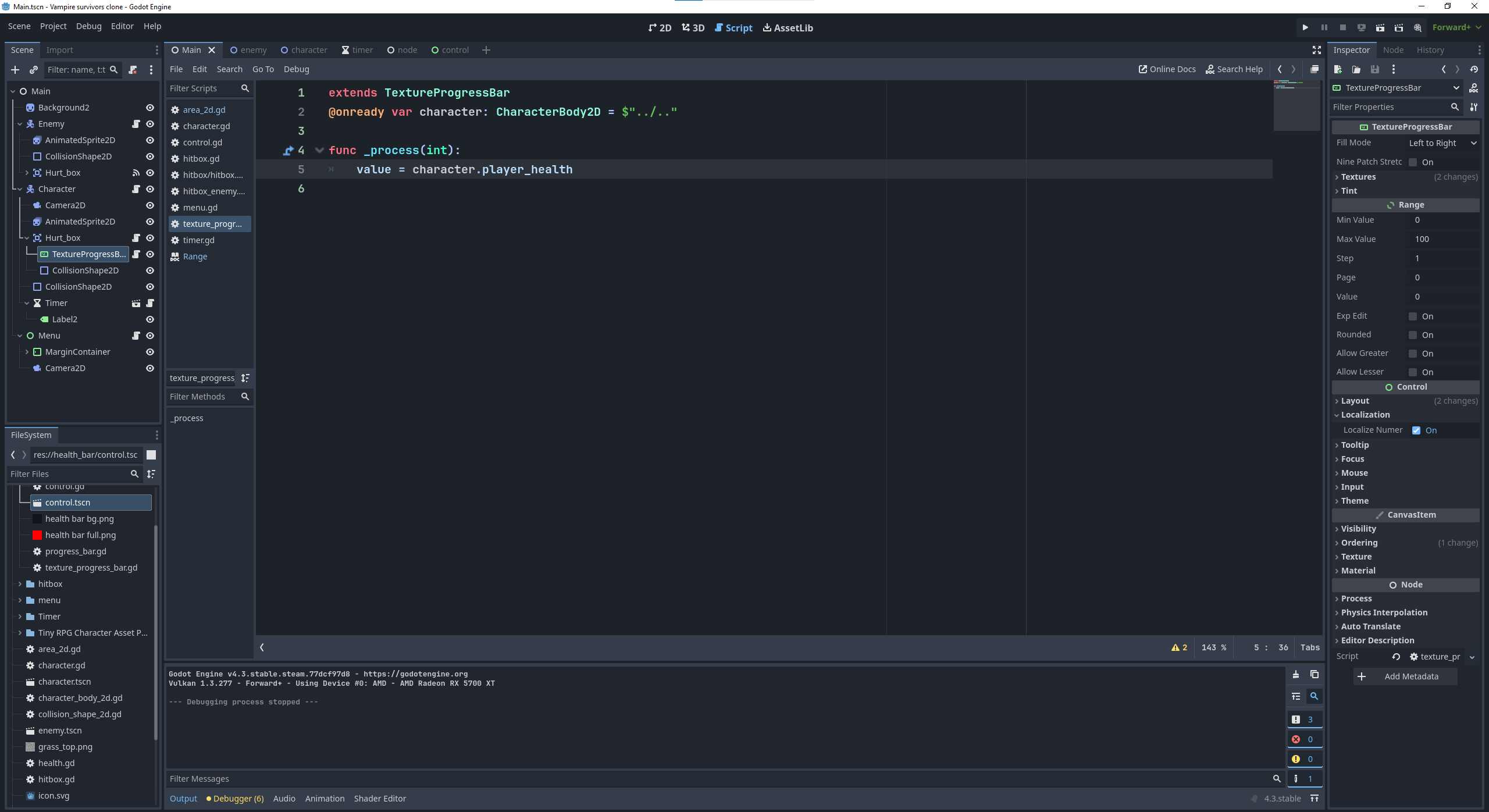Pause the running scene
This screenshot has height=812, width=1489.
1324,27
